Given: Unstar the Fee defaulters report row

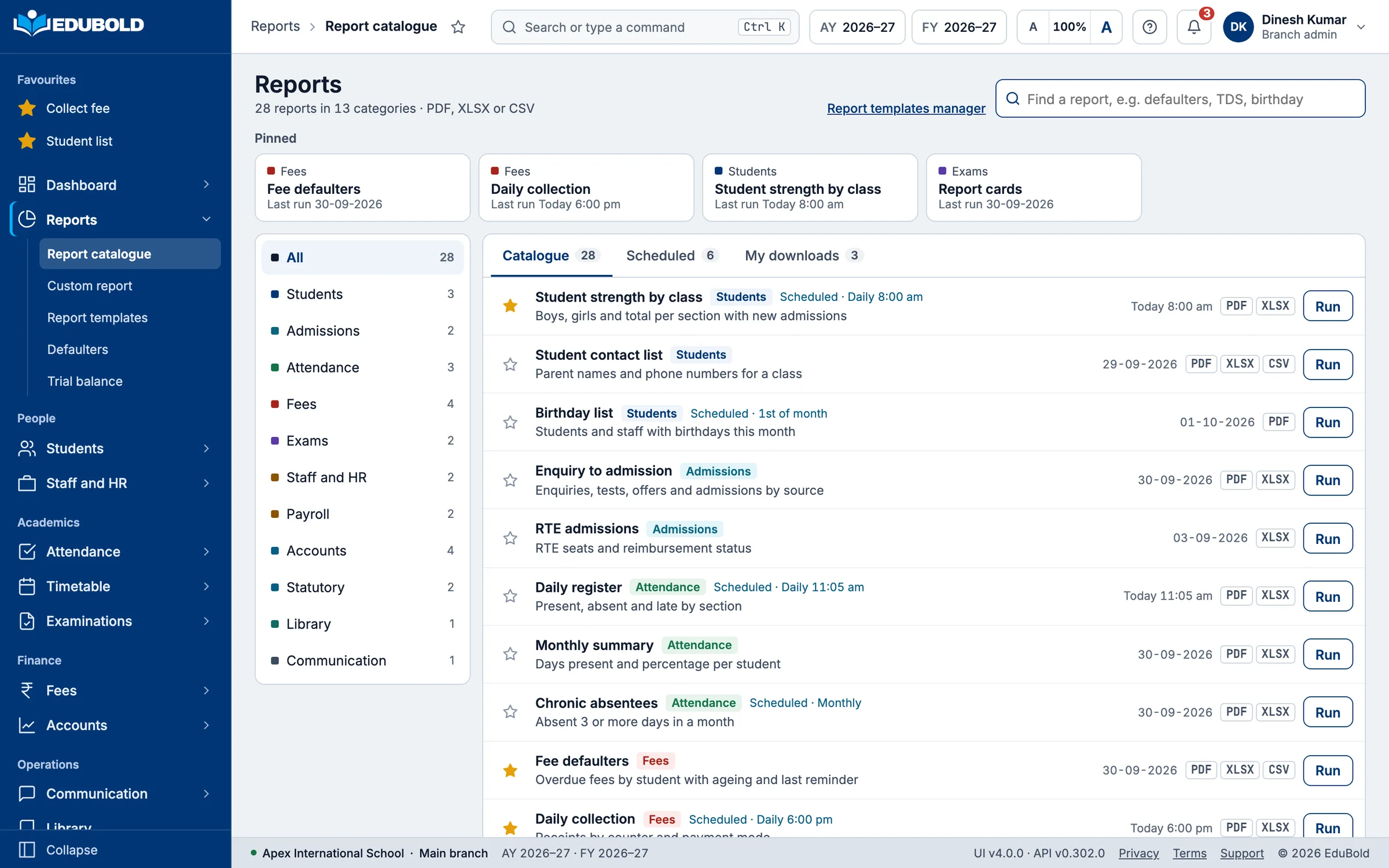Looking at the screenshot, I should pos(510,770).
